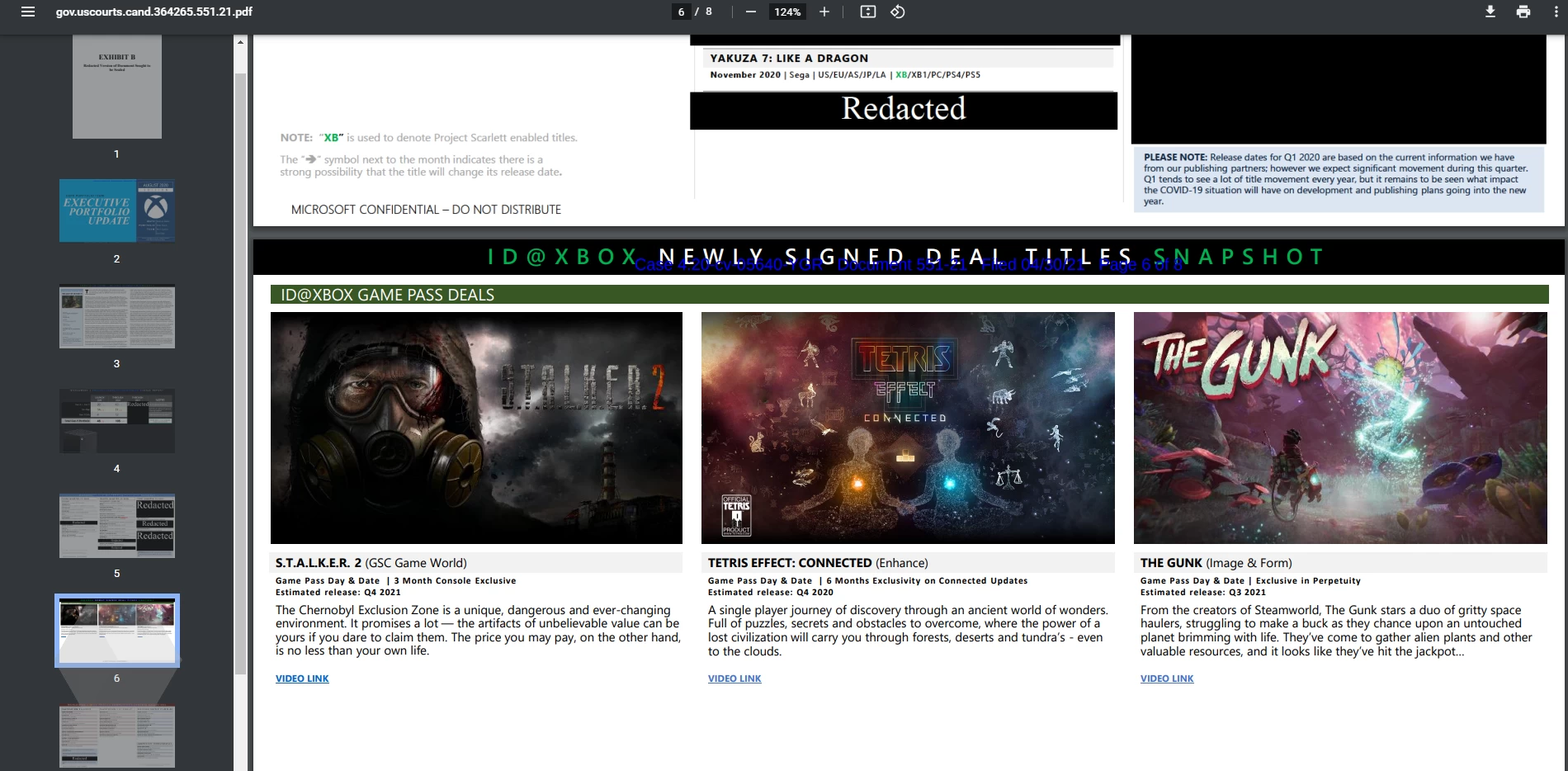Click the 'creators of Steamworld' description paragraph
Viewport: 1568px width, 771px height.
point(1336,631)
